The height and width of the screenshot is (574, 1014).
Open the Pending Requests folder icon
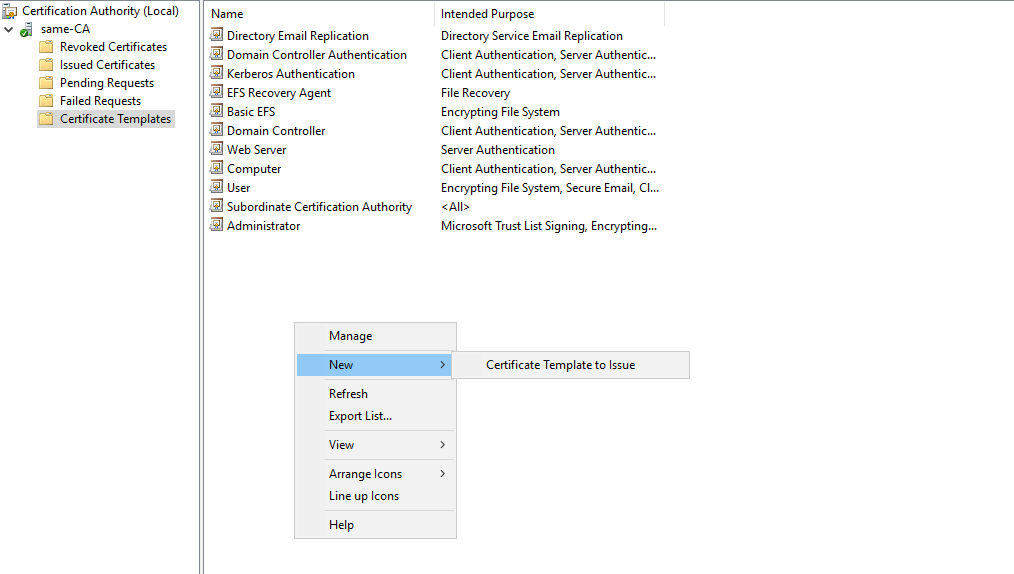[46, 83]
